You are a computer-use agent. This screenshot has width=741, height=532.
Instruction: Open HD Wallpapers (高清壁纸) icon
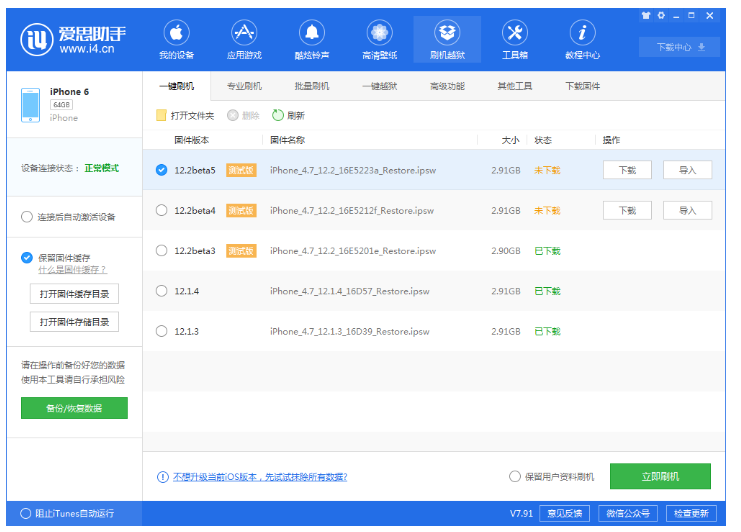click(x=379, y=33)
